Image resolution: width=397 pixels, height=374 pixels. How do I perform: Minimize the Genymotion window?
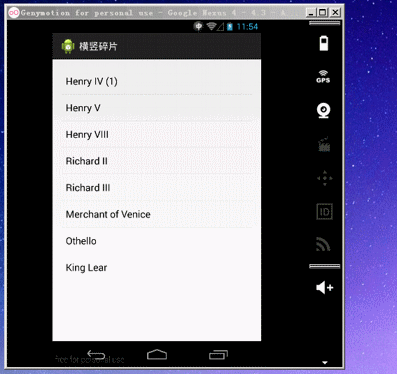click(x=311, y=13)
